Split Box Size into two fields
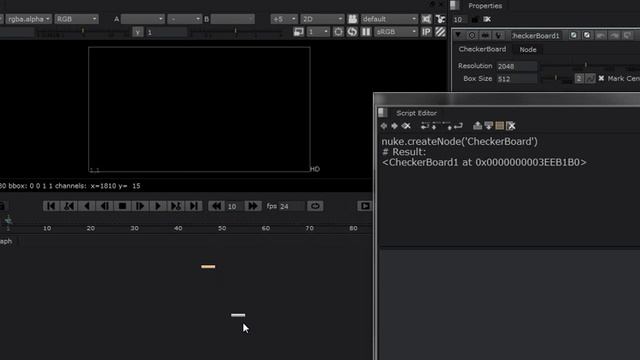Screen dimensions: 640x360 tap(579, 78)
